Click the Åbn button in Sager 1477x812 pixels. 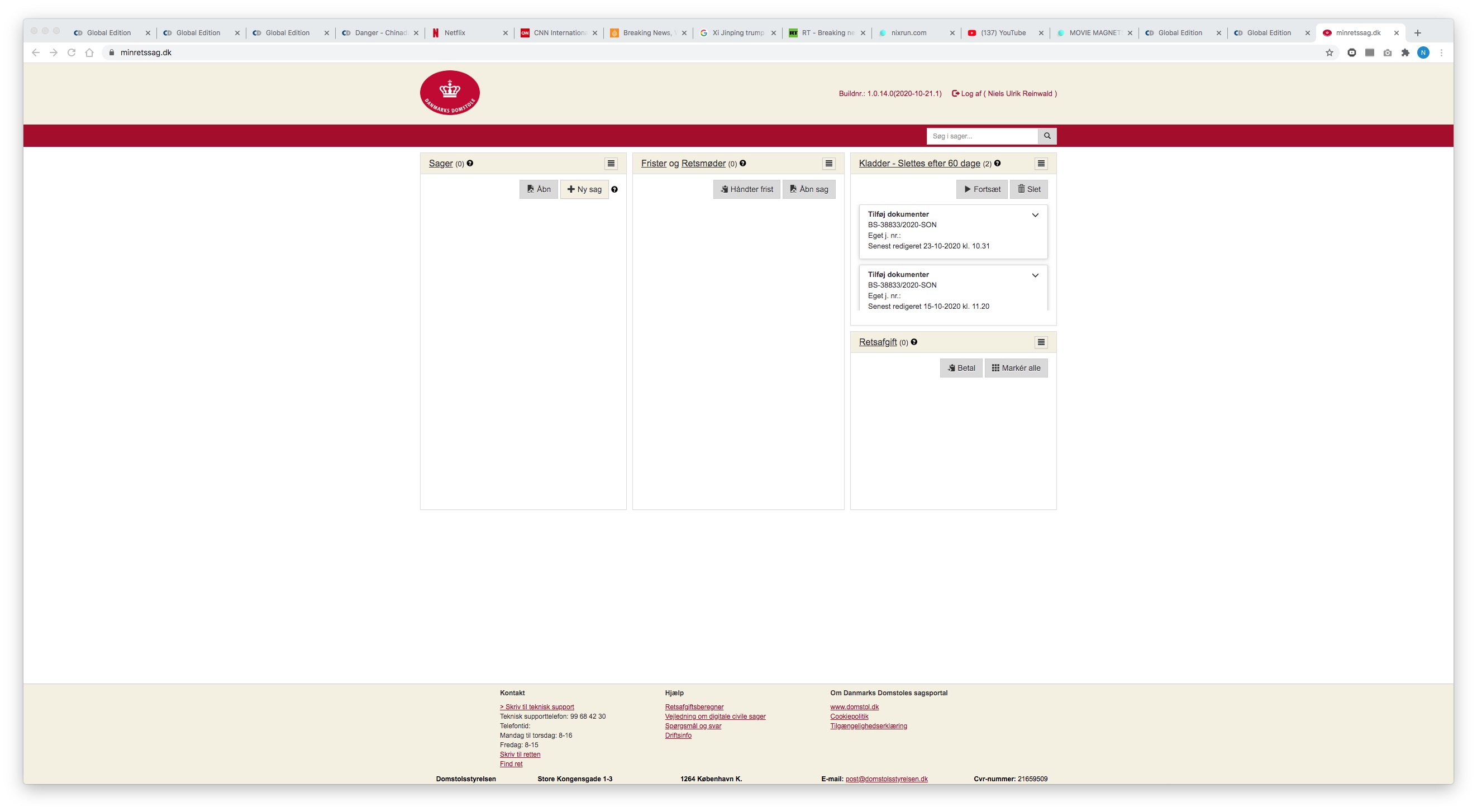(539, 189)
